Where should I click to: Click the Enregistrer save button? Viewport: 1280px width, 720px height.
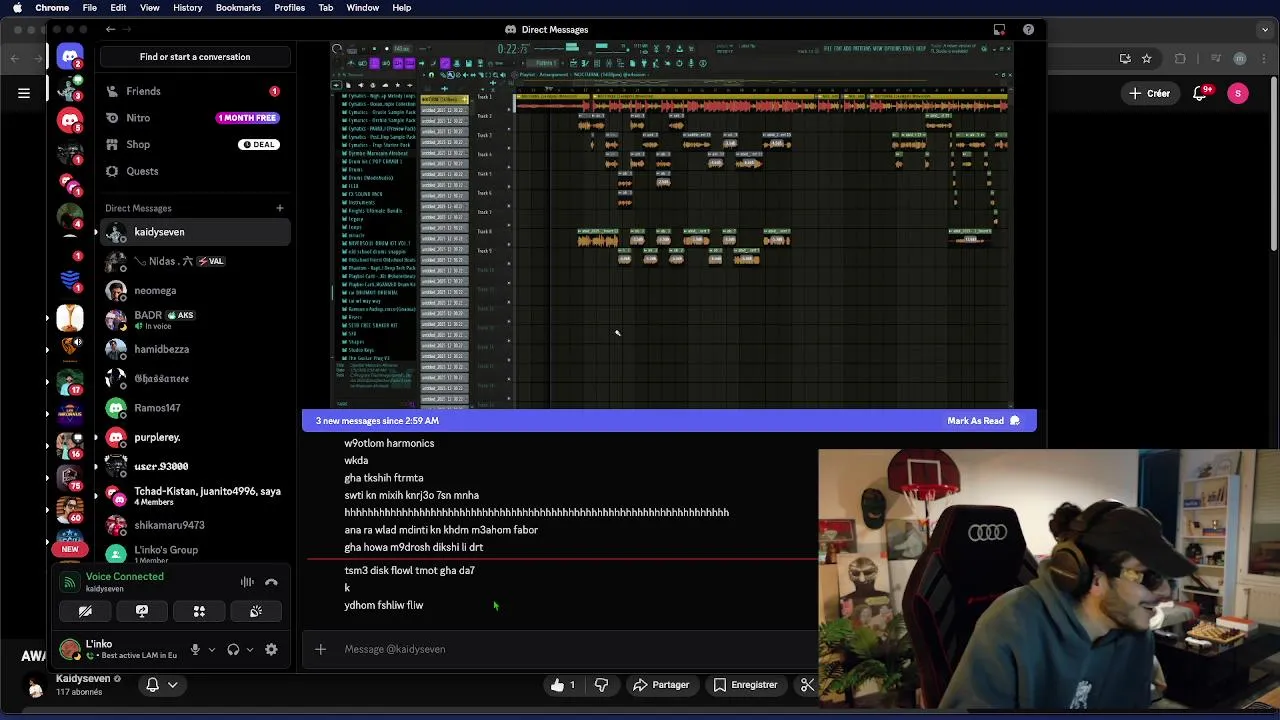(745, 685)
